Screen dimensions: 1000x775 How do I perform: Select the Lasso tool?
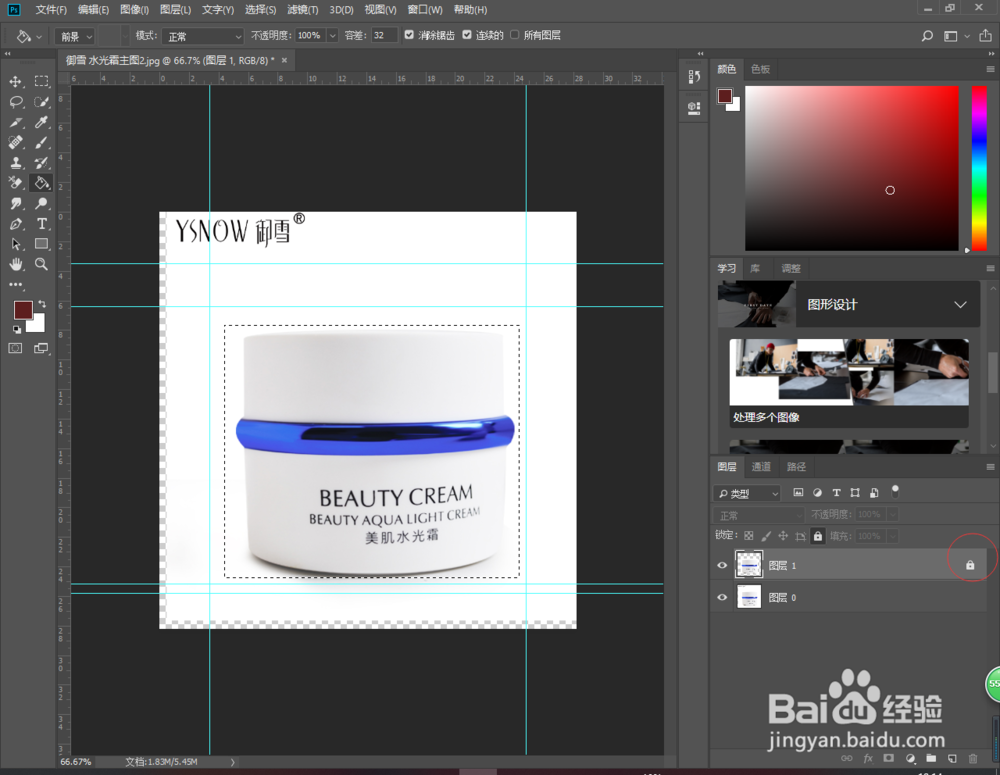16,102
